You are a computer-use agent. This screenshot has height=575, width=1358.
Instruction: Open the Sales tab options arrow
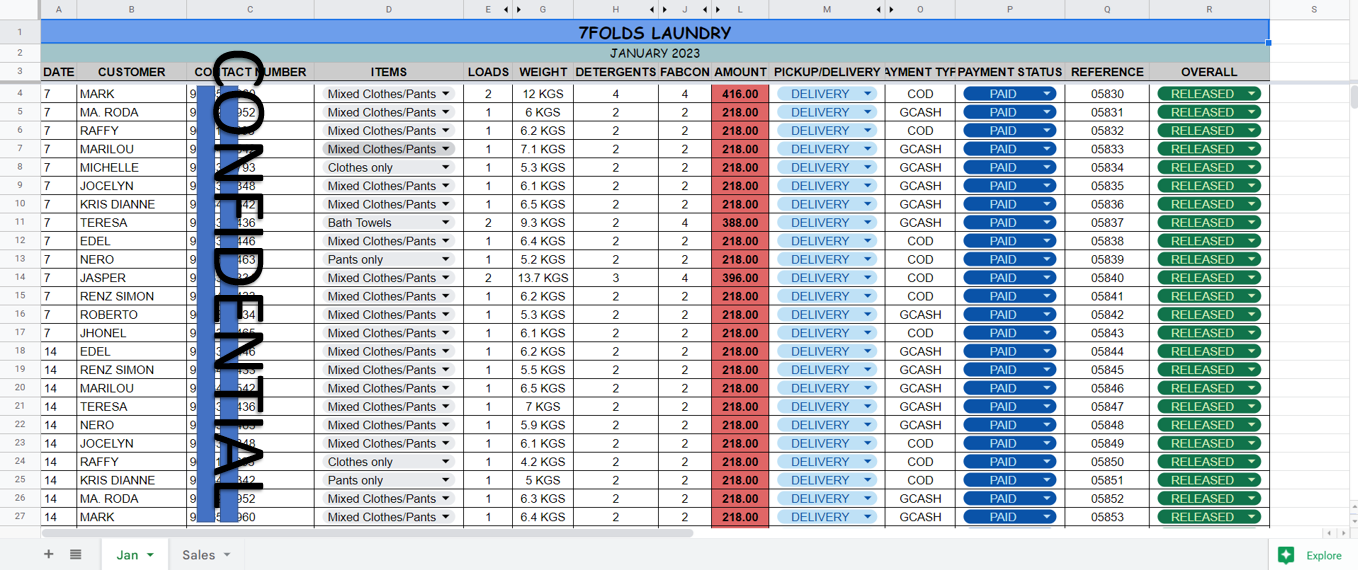pyautogui.click(x=227, y=555)
